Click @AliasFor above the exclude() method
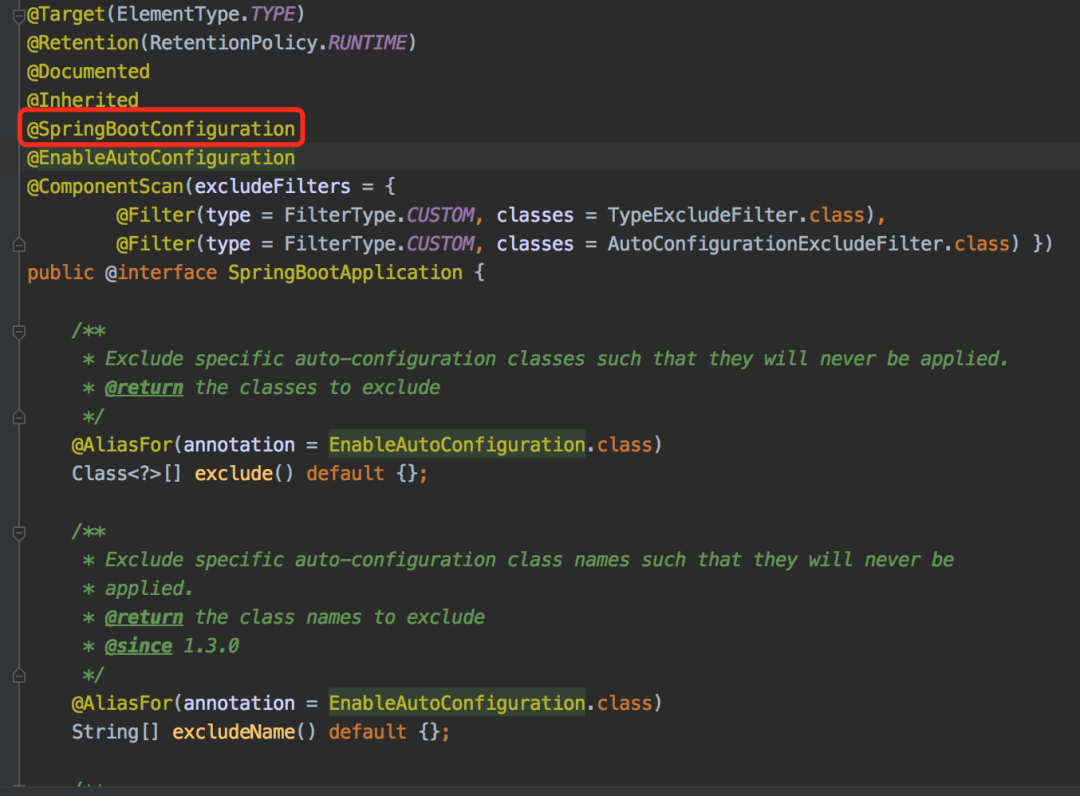Viewport: 1080px width, 796px height. [x=122, y=445]
